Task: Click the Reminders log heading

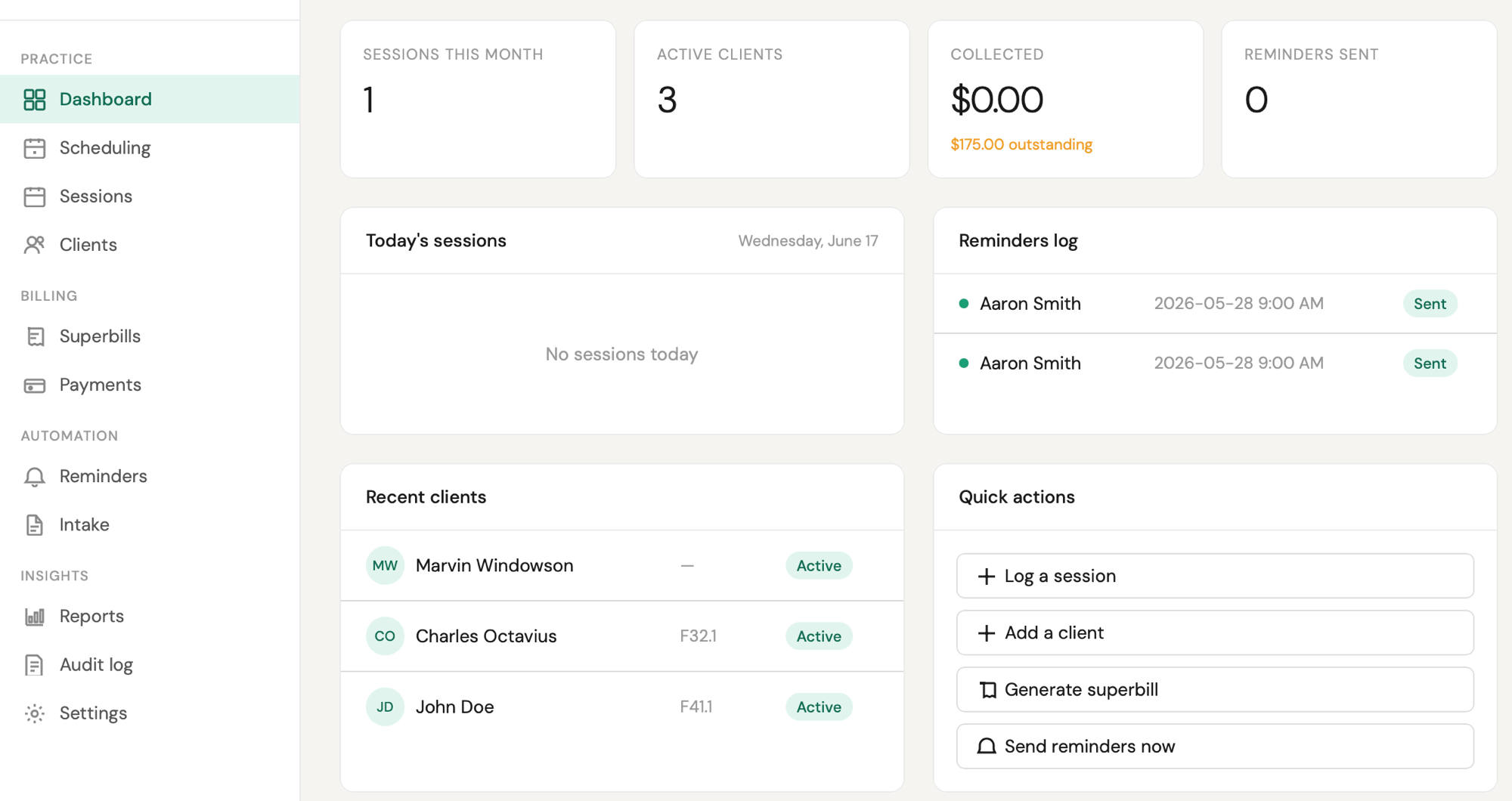Action: pos(1018,240)
